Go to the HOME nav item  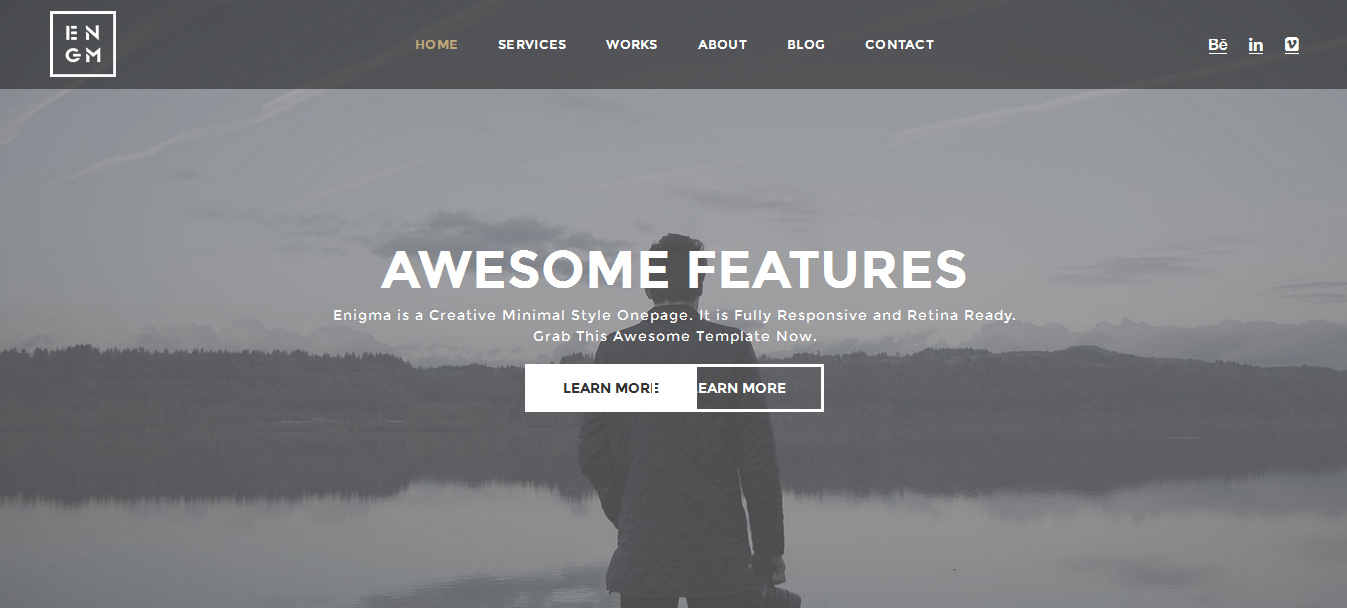click(x=436, y=44)
